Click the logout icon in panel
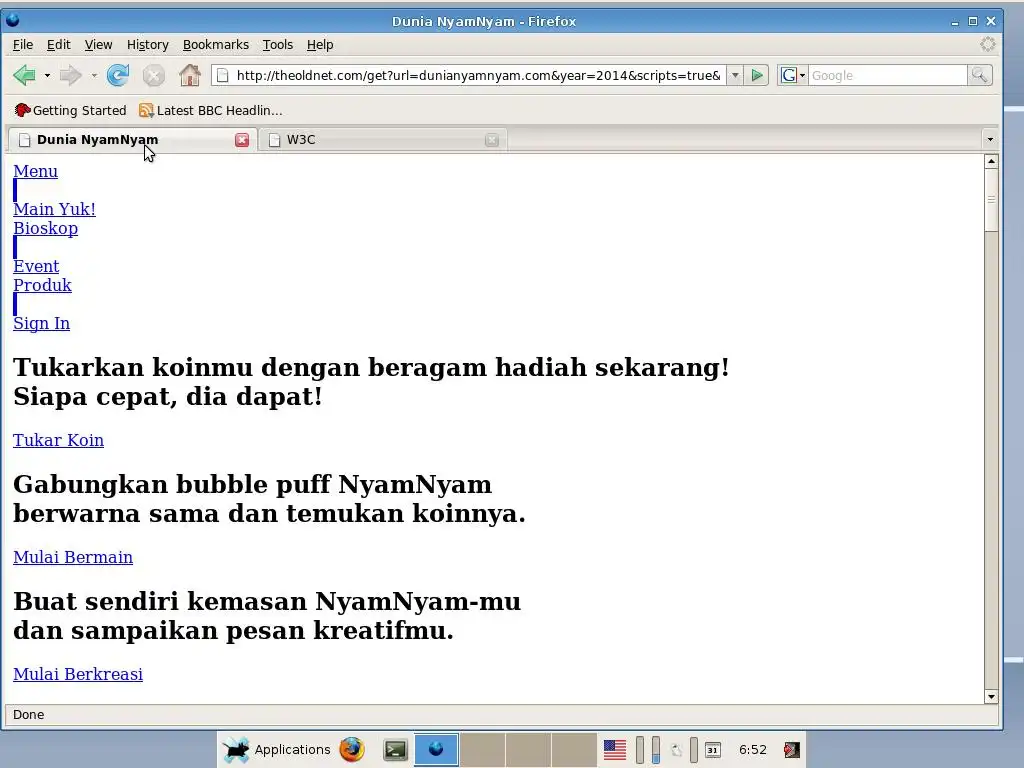This screenshot has width=1024, height=768. [792, 750]
